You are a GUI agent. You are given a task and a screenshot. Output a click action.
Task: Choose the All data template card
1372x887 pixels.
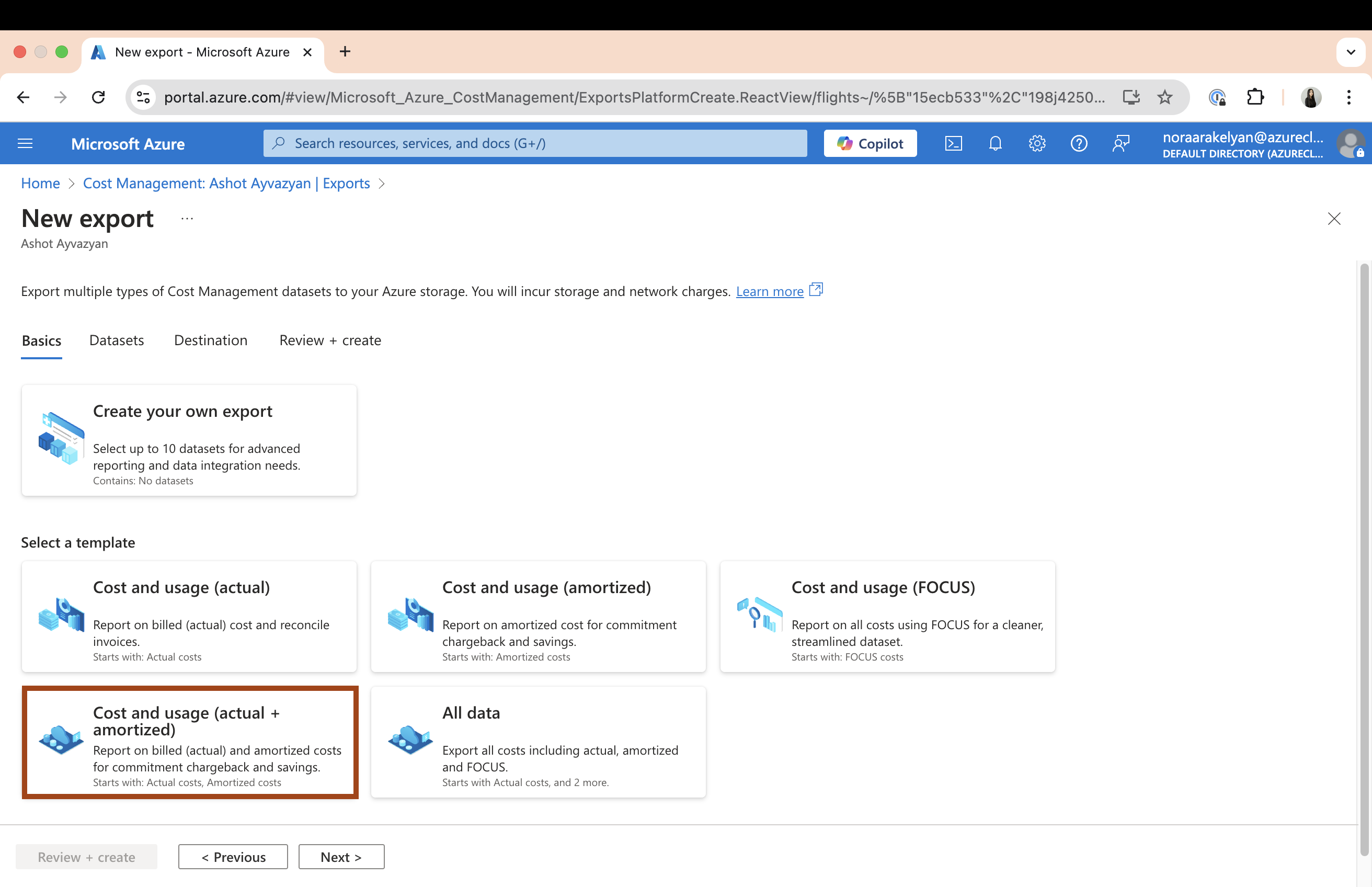click(x=538, y=742)
